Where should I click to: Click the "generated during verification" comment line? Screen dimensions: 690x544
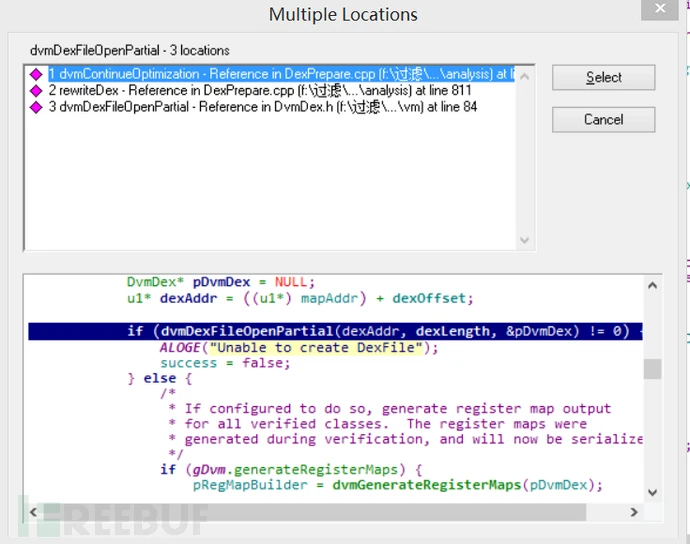click(406, 439)
